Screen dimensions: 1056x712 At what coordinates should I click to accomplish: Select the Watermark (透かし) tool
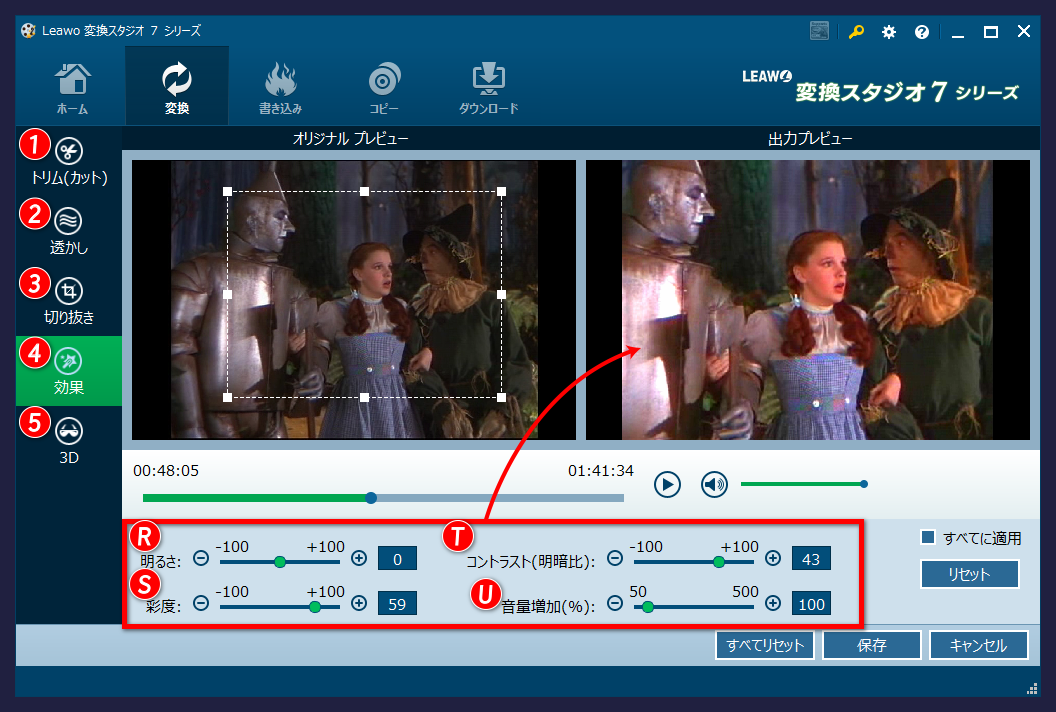click(68, 220)
